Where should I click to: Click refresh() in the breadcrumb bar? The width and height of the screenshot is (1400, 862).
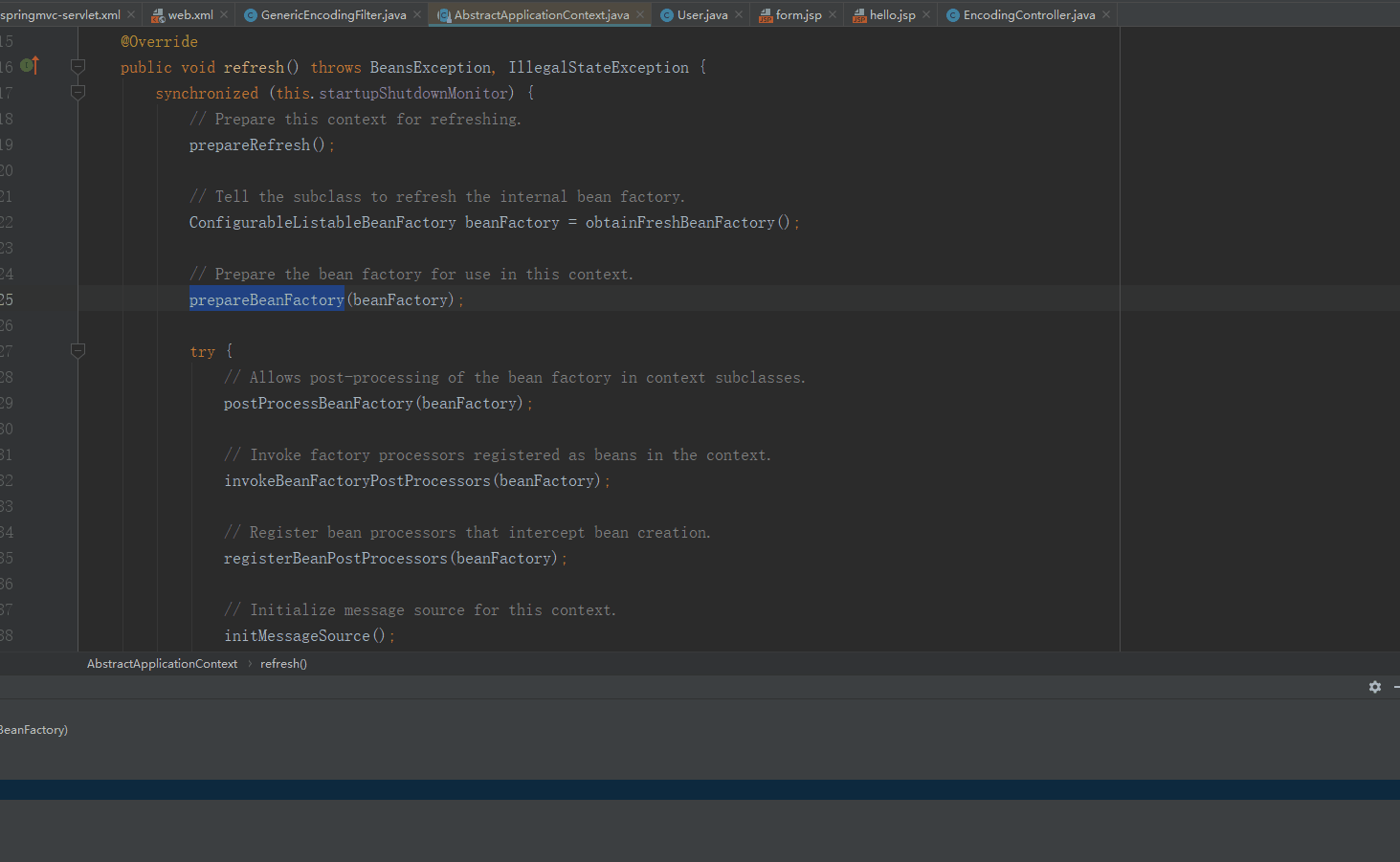pyautogui.click(x=283, y=664)
